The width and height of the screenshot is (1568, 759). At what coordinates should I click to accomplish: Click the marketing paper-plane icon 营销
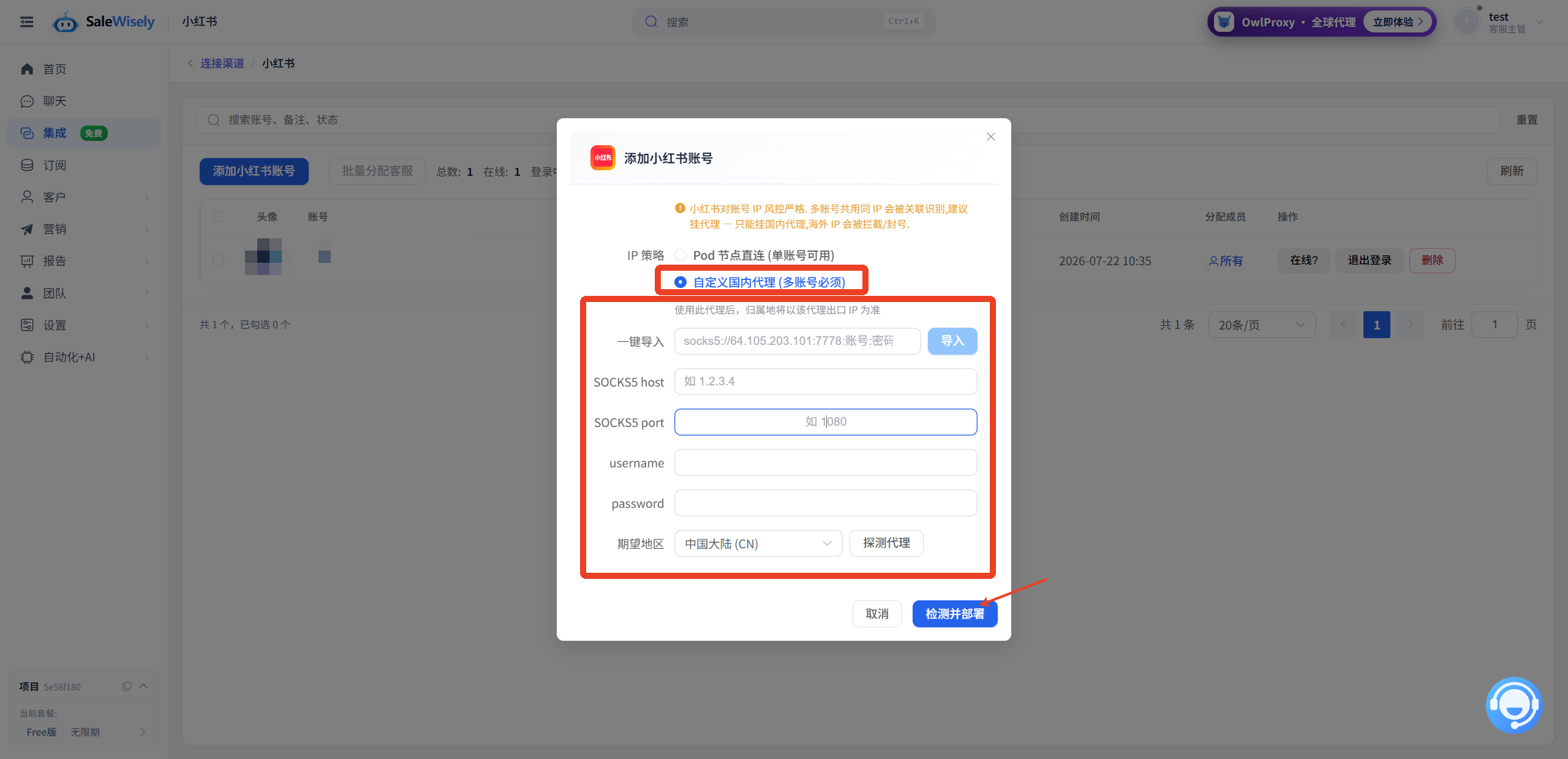point(27,229)
